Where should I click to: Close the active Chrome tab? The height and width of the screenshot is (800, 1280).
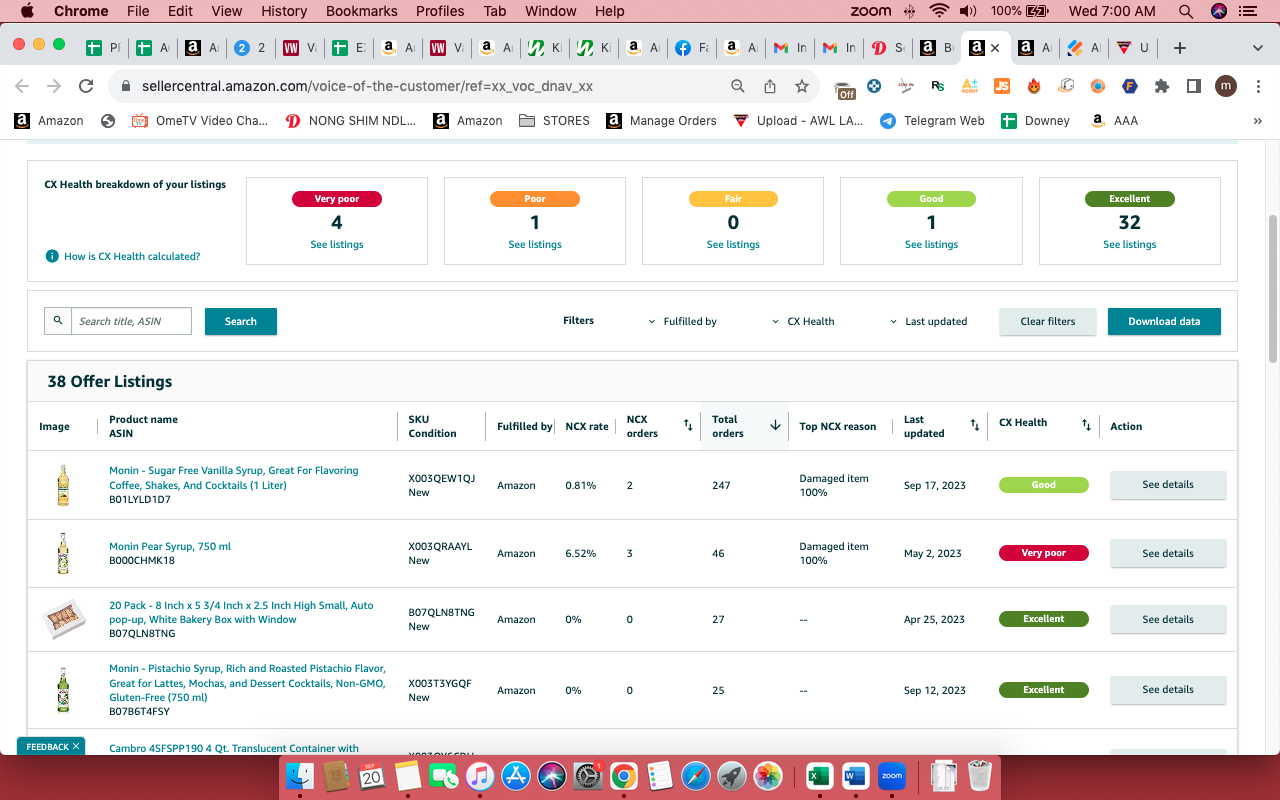[x=995, y=48]
